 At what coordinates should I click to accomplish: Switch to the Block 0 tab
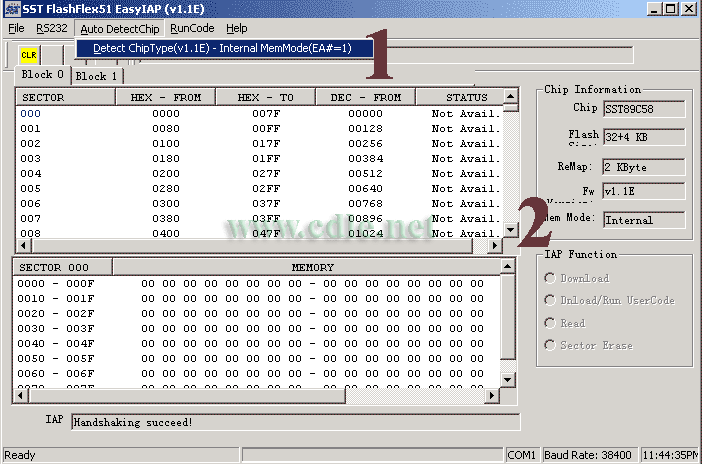43,75
